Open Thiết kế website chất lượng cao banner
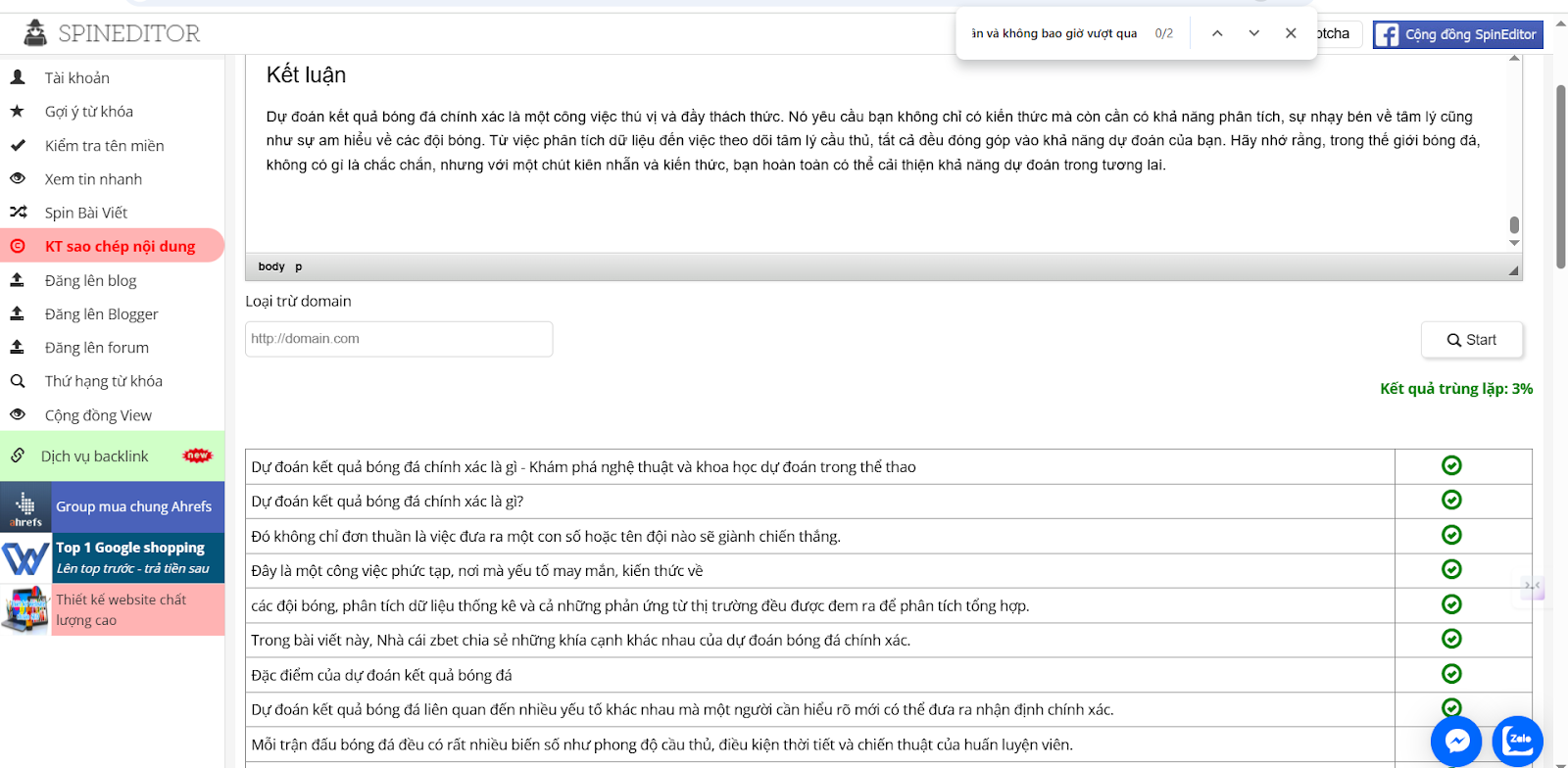 (x=113, y=609)
